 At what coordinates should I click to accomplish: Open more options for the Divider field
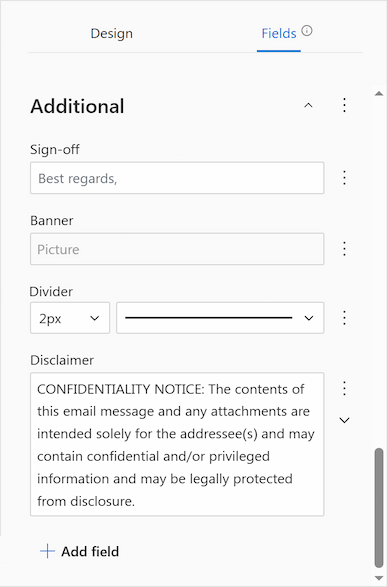click(344, 318)
